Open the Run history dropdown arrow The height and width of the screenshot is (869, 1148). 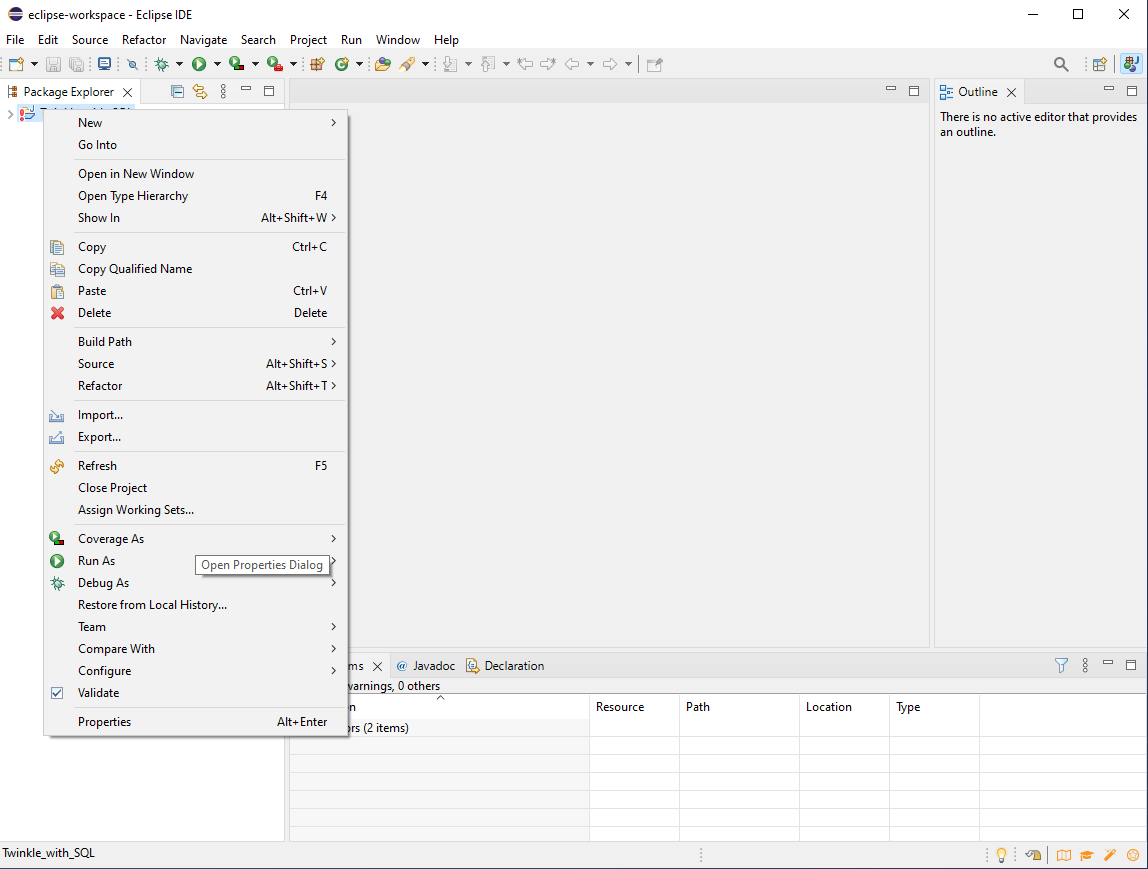(x=217, y=64)
